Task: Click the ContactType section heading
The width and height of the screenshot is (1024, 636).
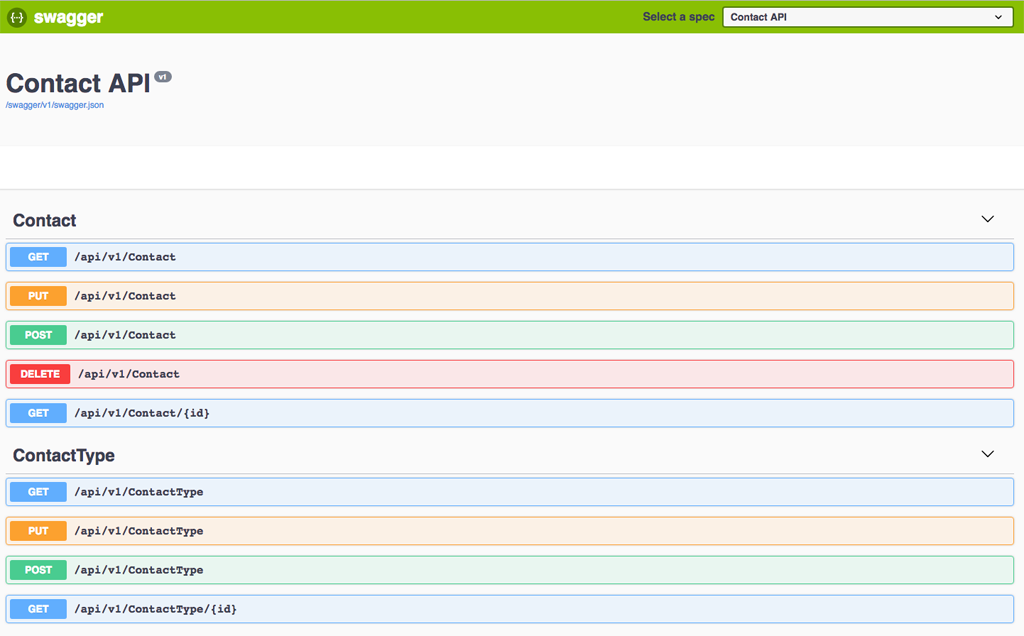Action: (64, 456)
